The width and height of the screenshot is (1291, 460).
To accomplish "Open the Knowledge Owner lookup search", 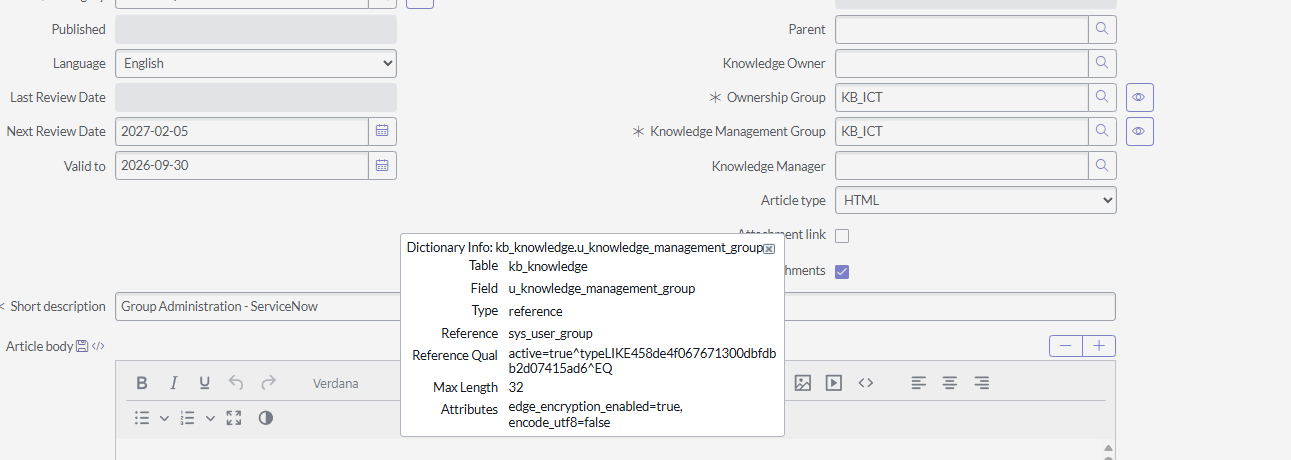I will (1102, 63).
